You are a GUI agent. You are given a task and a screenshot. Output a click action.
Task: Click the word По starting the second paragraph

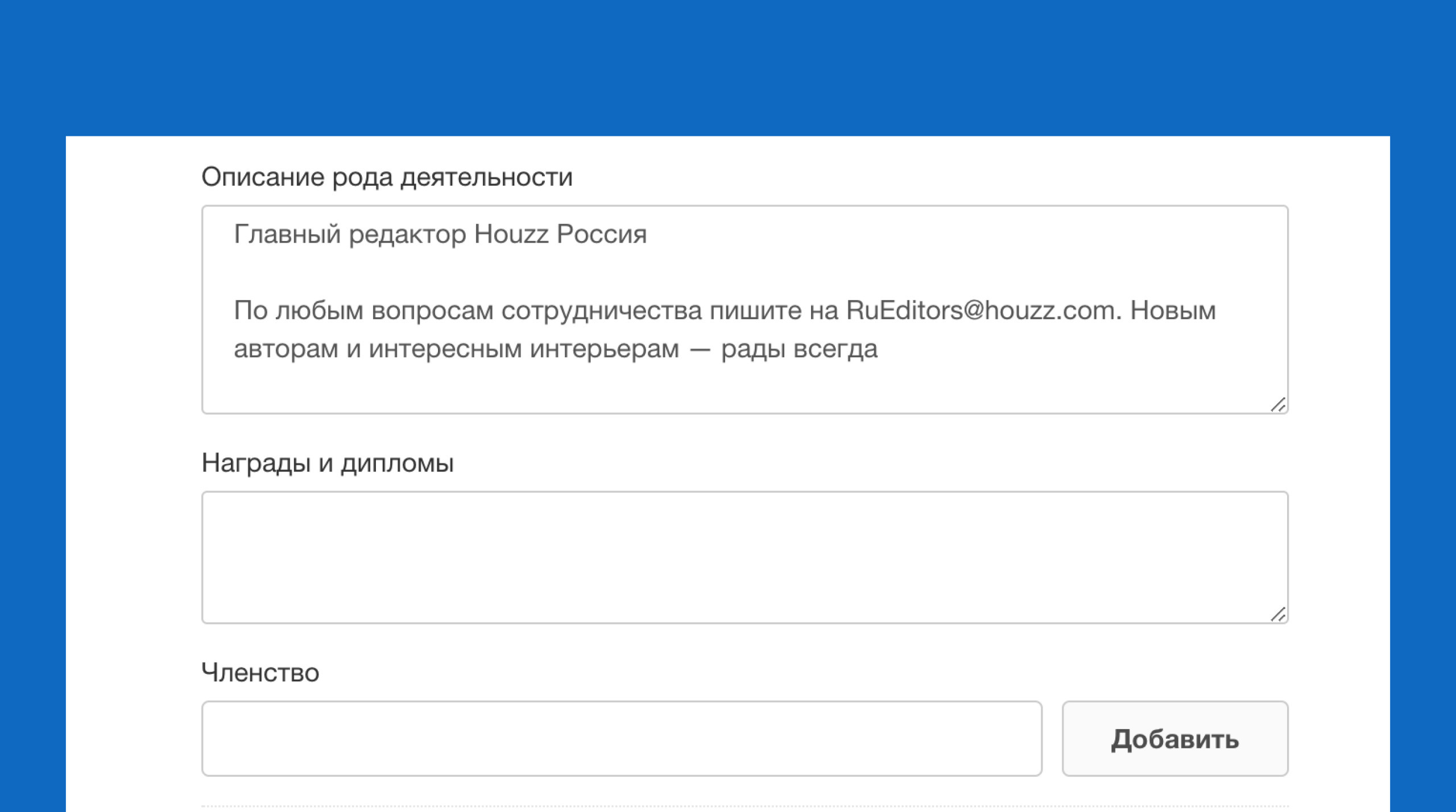[x=250, y=310]
